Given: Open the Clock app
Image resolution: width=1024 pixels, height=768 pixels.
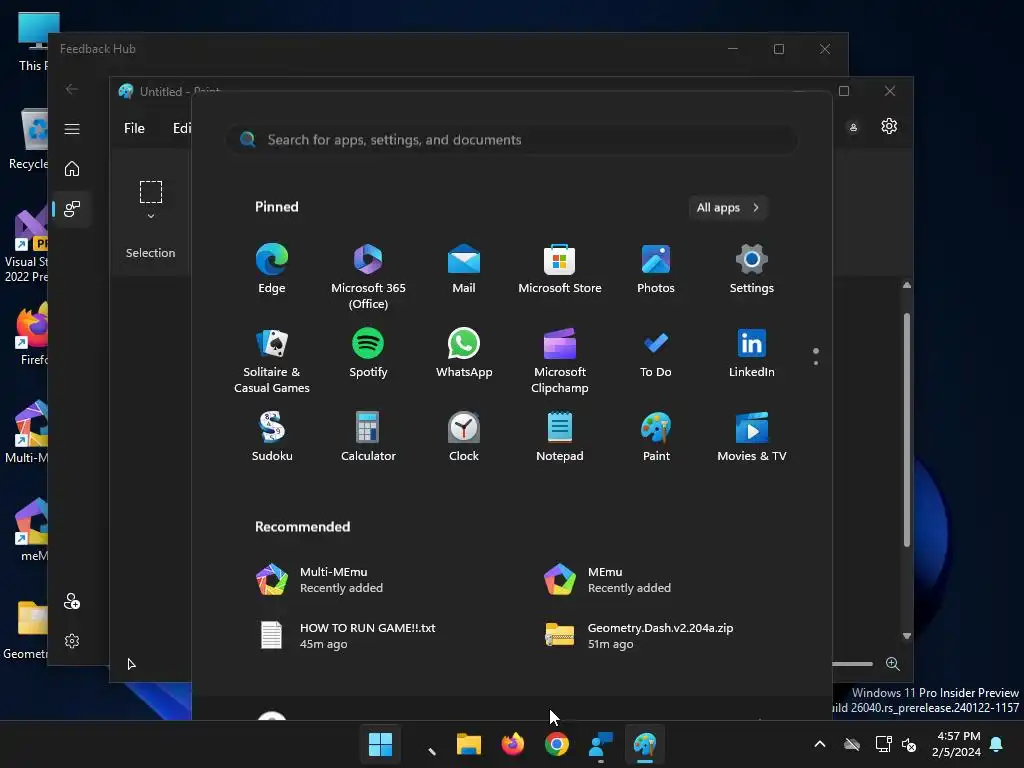Looking at the screenshot, I should 464,437.
